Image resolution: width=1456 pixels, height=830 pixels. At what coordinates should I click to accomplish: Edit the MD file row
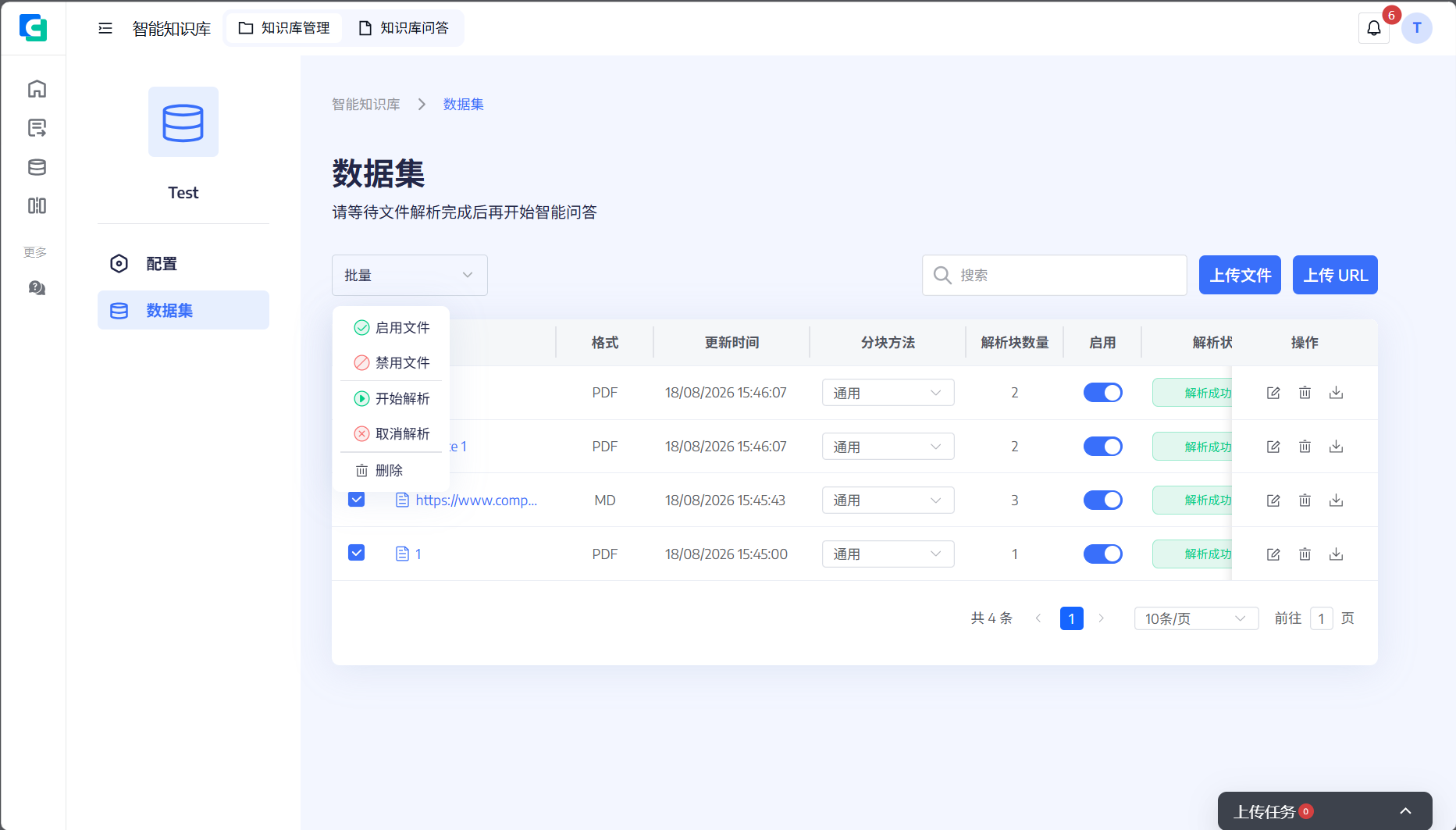[x=1273, y=500]
